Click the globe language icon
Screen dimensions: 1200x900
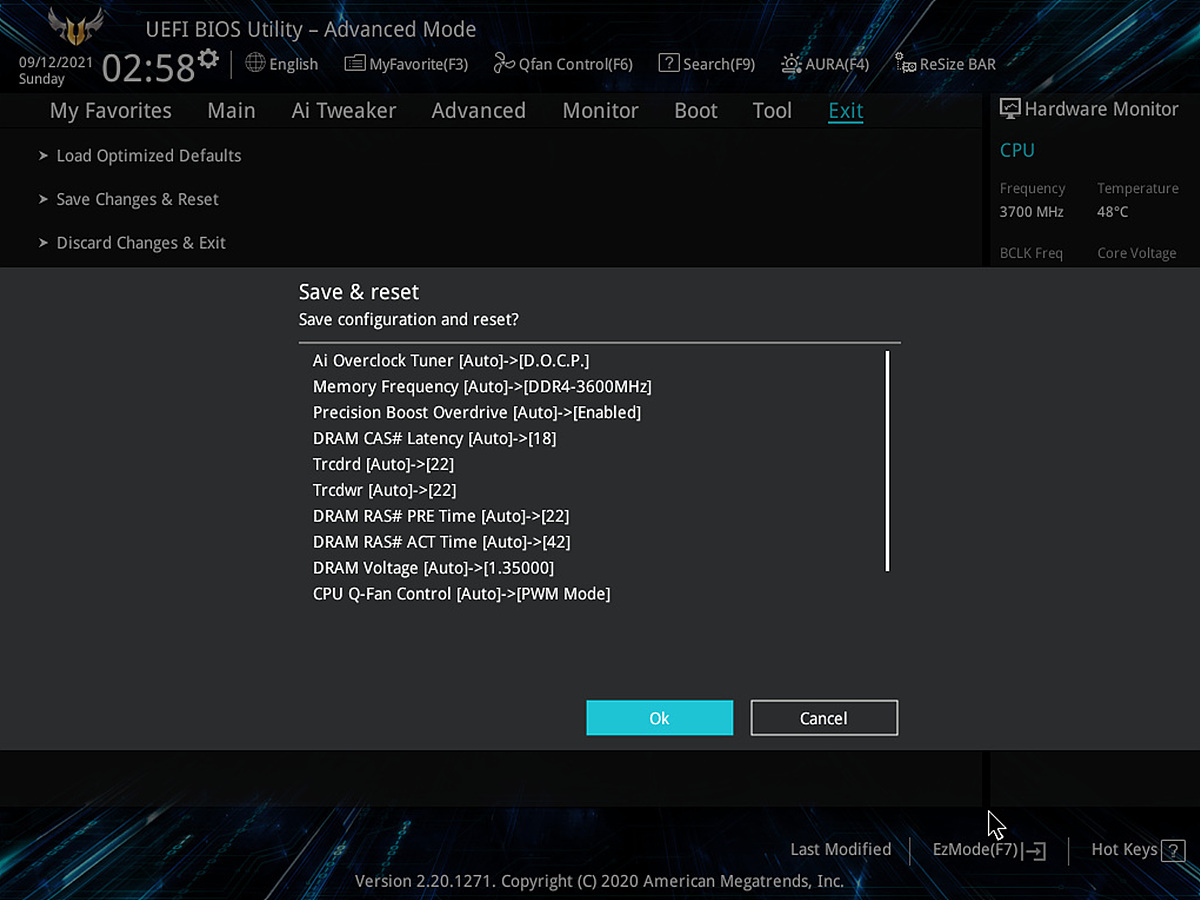click(x=255, y=63)
